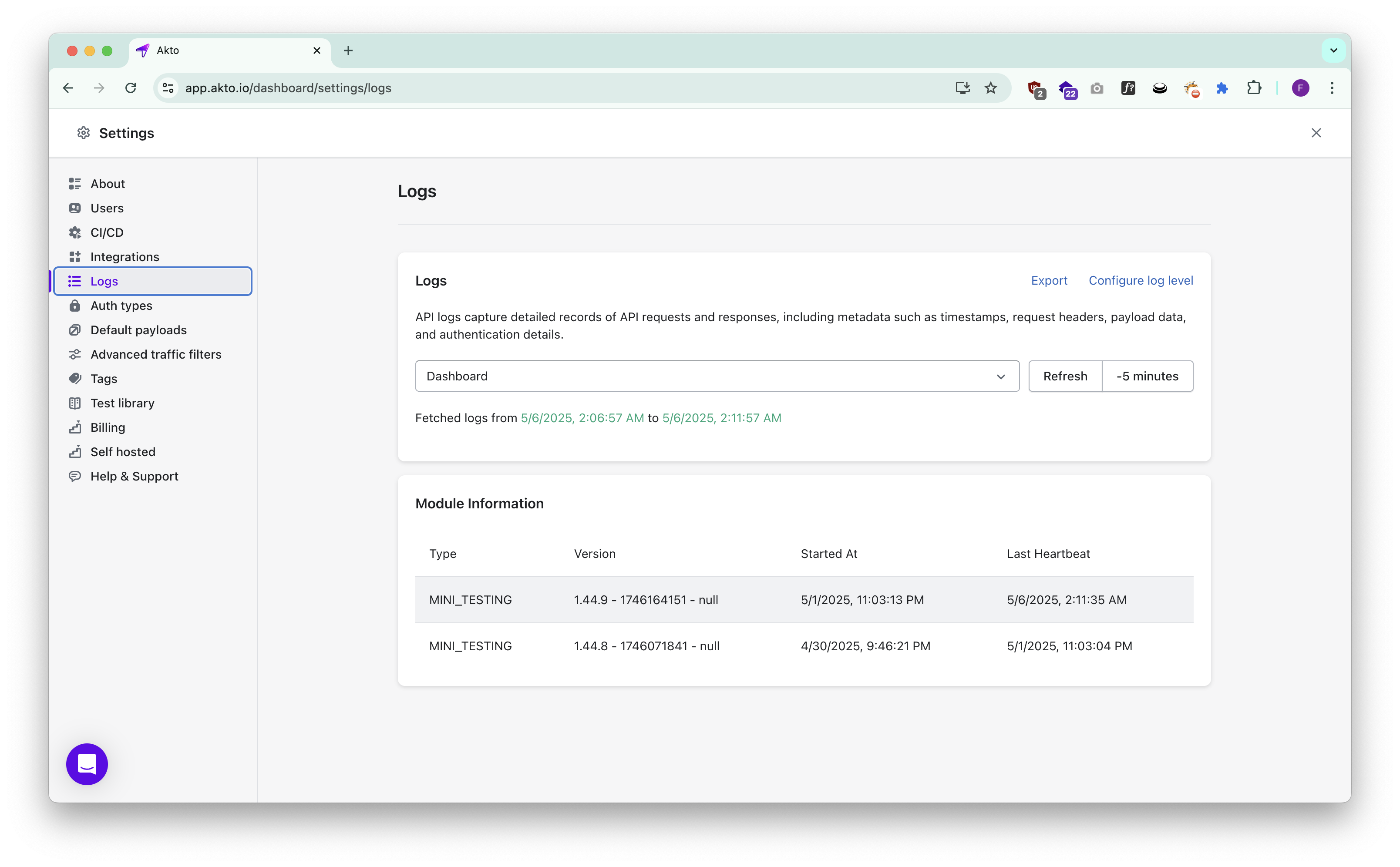Click the Auth types lock icon

(x=74, y=306)
